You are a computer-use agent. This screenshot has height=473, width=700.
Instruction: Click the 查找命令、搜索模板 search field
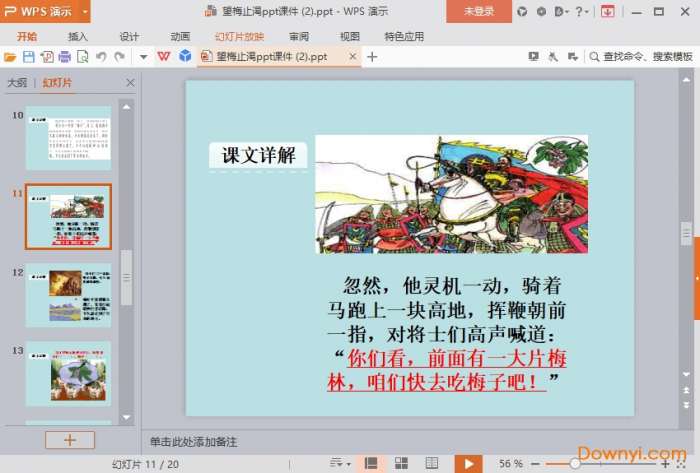point(641,57)
